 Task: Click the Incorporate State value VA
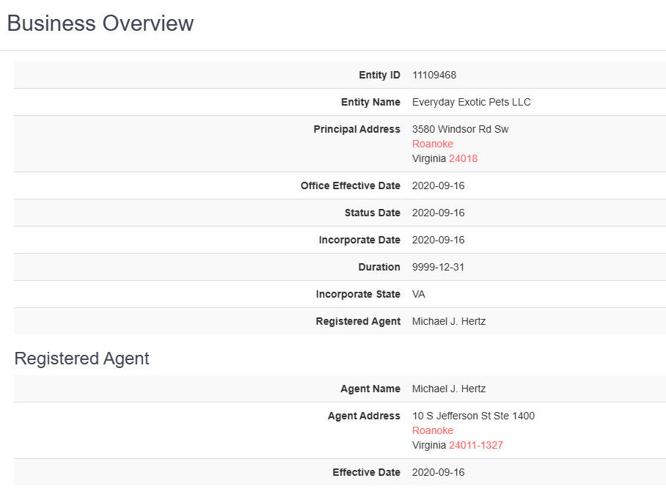(418, 294)
